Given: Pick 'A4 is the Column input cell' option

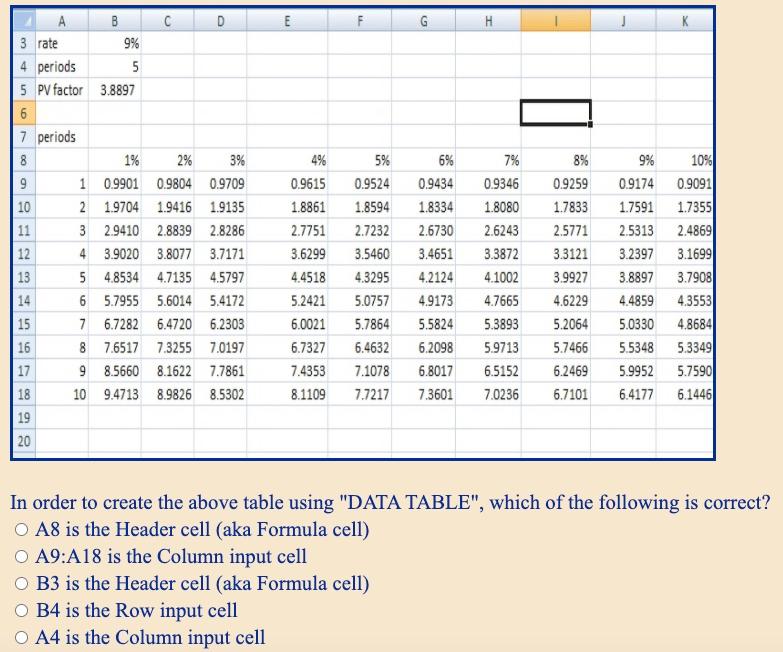Looking at the screenshot, I should coord(21,638).
